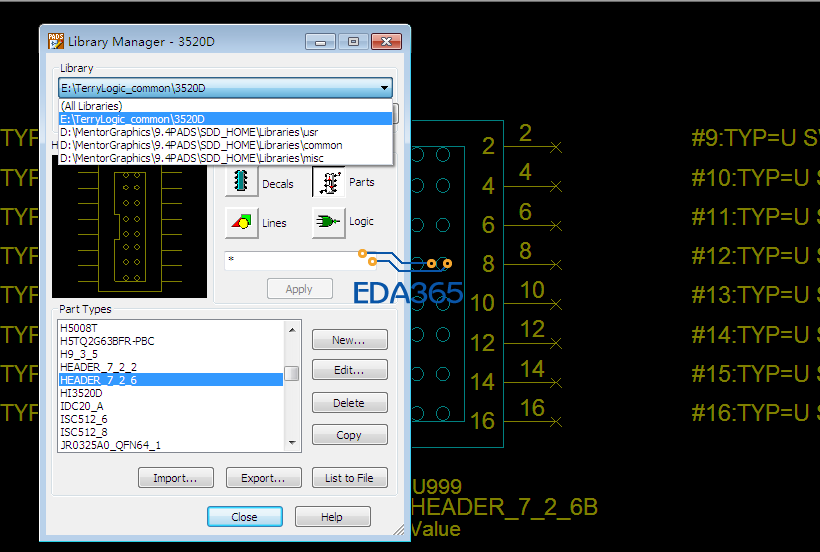Select H9_3_5 part type
Screen dimensions: 820x552
click(171, 354)
